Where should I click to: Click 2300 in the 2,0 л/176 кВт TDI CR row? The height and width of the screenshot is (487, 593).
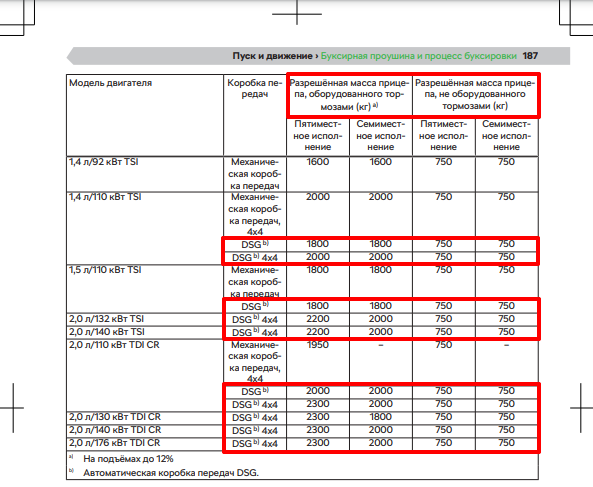pyautogui.click(x=318, y=442)
